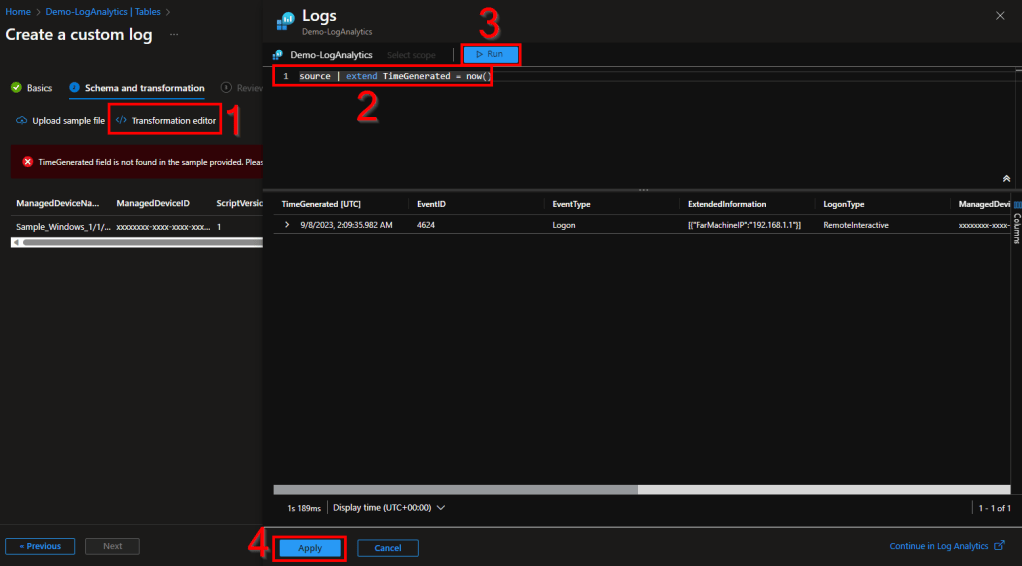Click inside the query editor line
This screenshot has width=1022, height=566.
click(394, 76)
